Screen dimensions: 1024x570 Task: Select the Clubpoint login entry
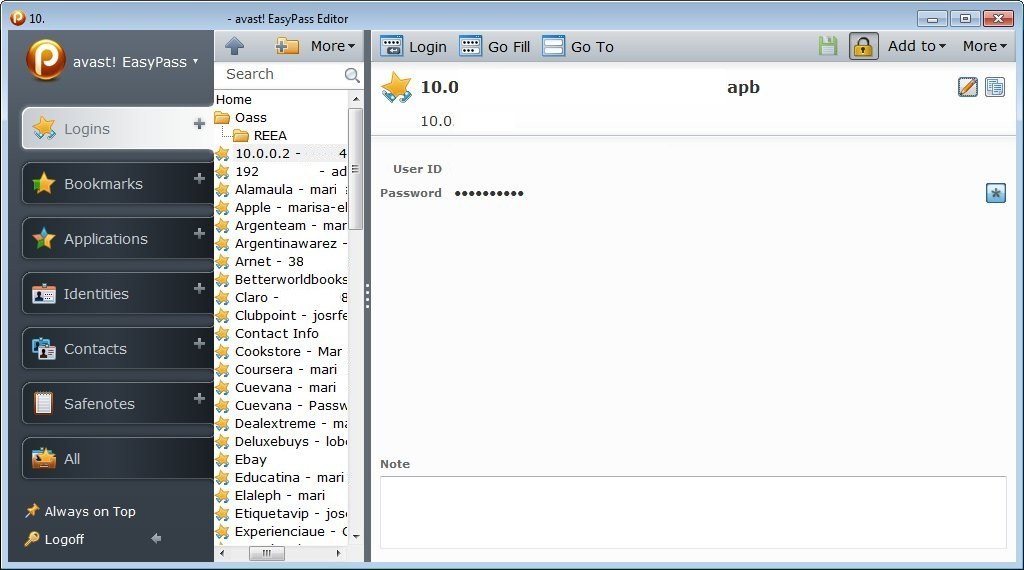[x=281, y=315]
